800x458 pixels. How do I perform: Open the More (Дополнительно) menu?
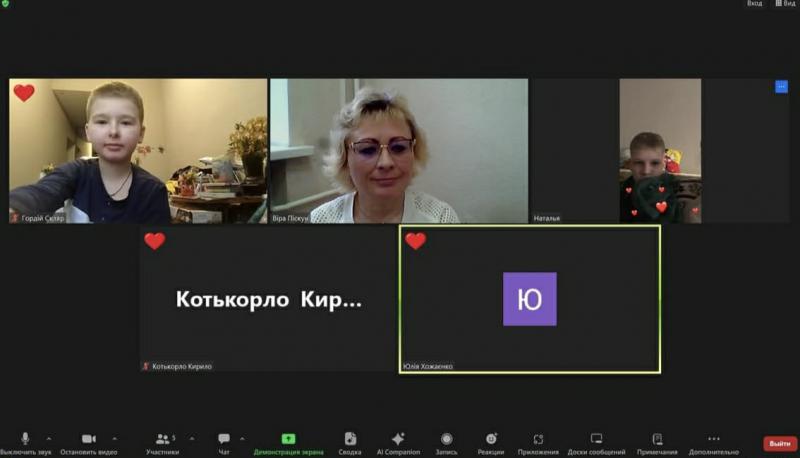[713, 440]
